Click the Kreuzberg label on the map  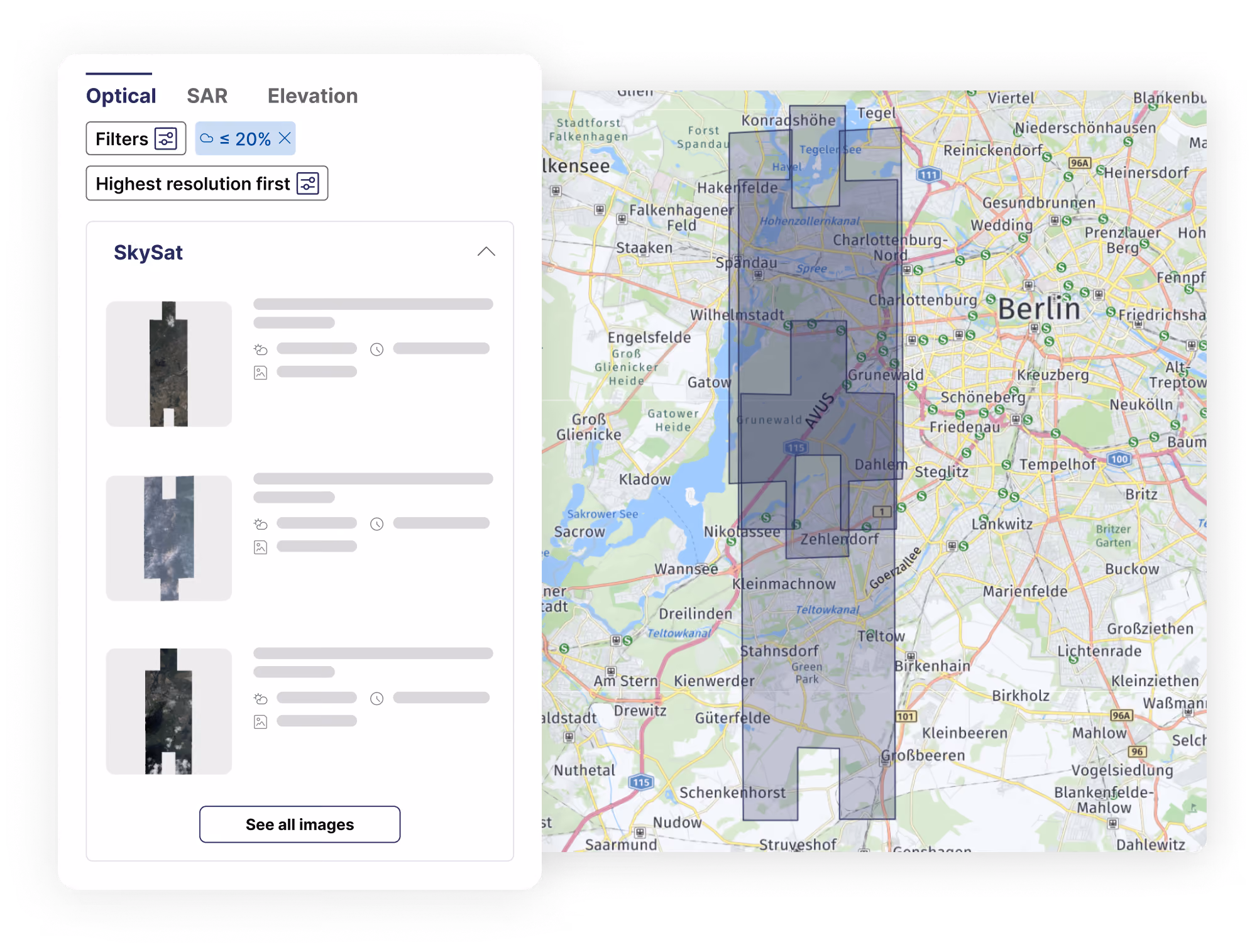click(1053, 375)
